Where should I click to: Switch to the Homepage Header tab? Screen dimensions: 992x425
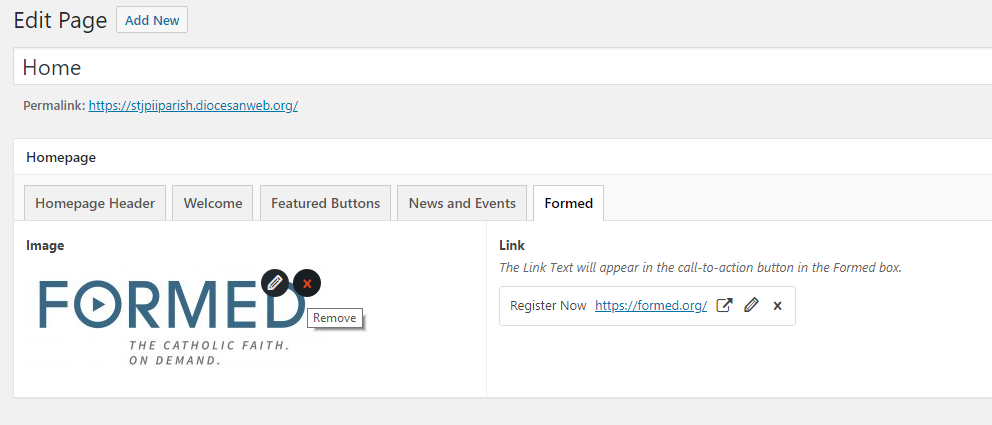coord(95,203)
